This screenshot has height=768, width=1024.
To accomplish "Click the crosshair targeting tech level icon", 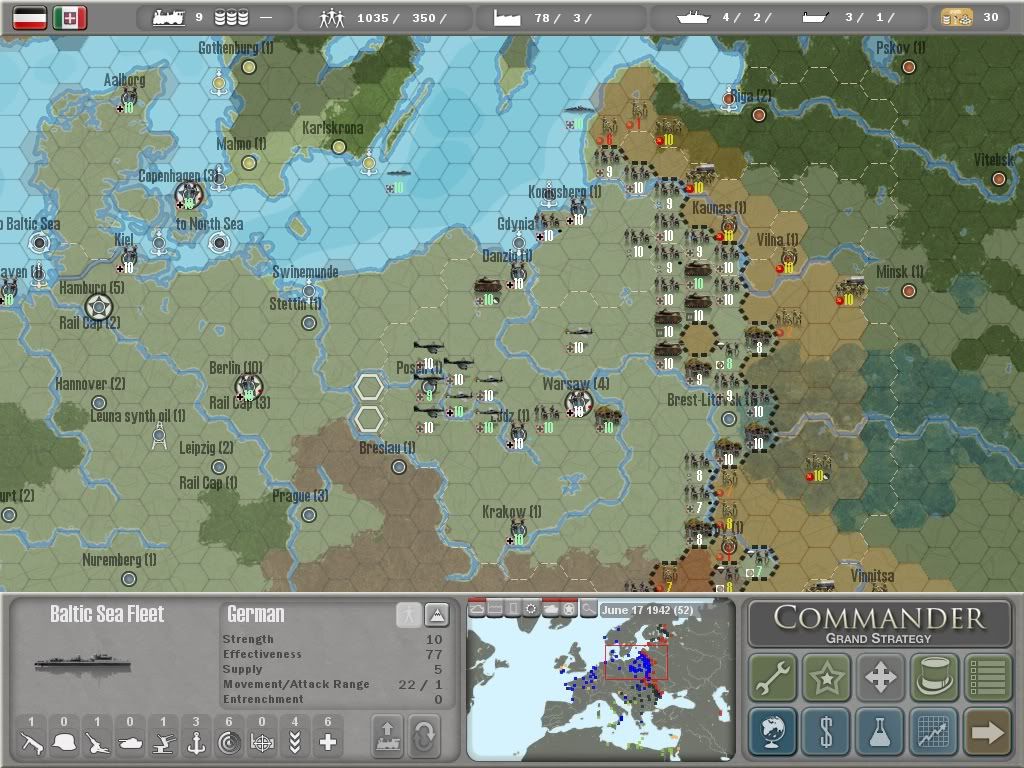I will [x=262, y=743].
